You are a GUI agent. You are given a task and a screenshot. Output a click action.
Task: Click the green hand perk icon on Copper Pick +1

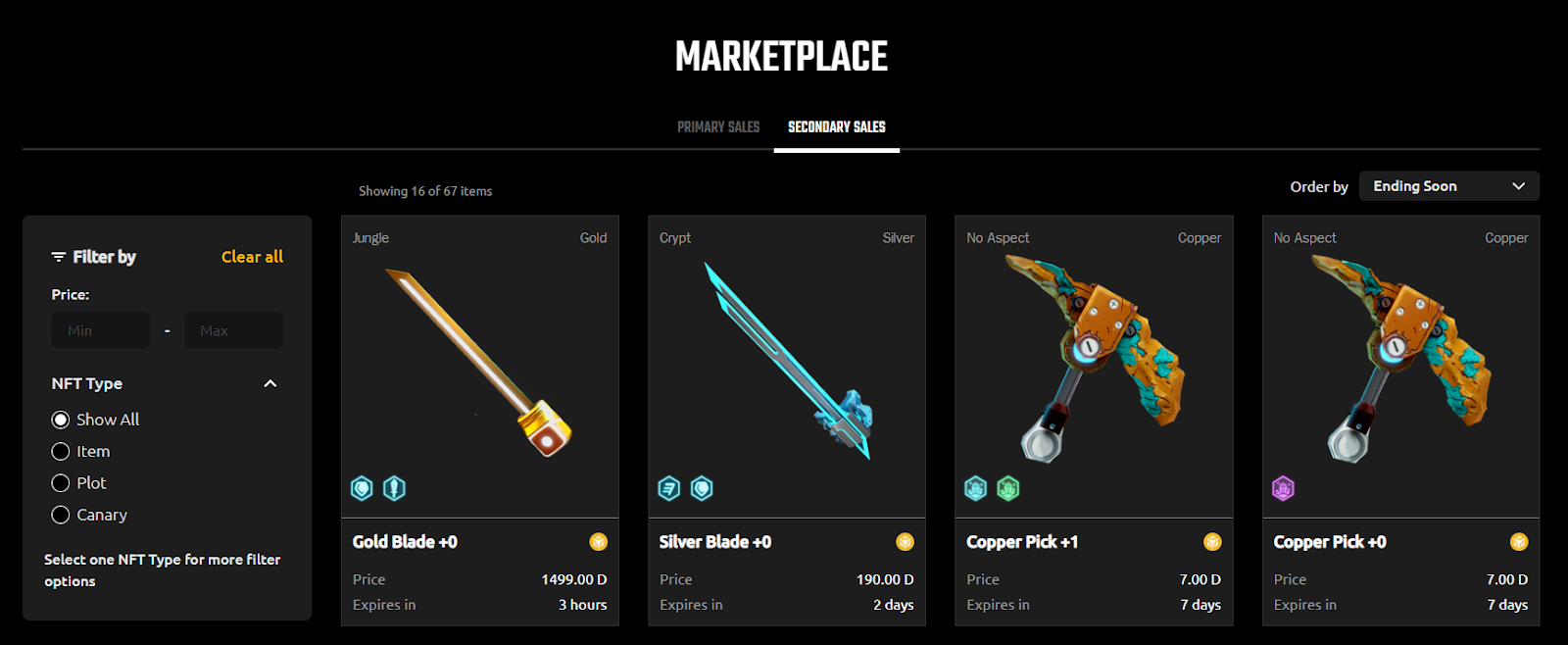coord(1008,488)
